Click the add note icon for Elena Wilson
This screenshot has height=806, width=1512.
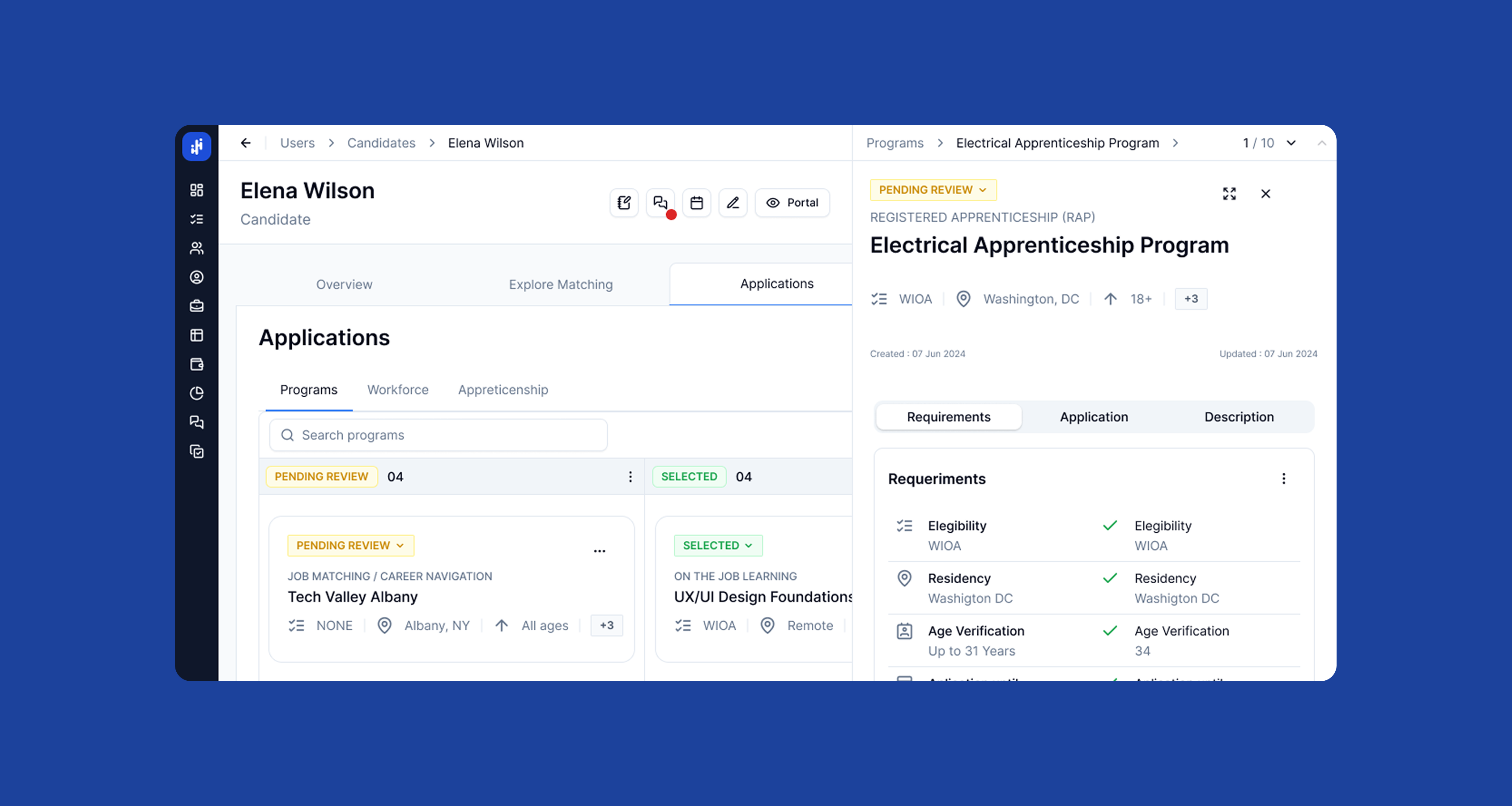click(624, 202)
